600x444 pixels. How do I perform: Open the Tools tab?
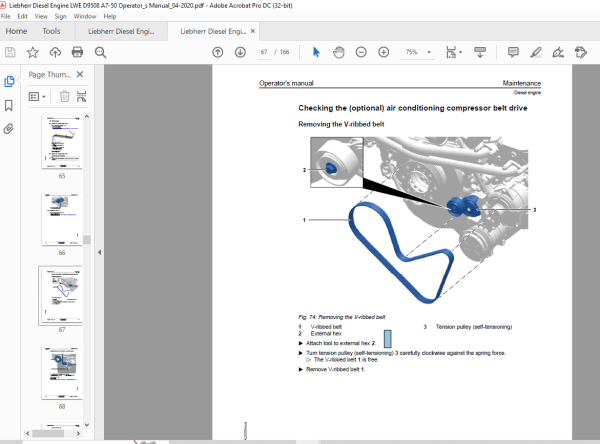point(51,31)
